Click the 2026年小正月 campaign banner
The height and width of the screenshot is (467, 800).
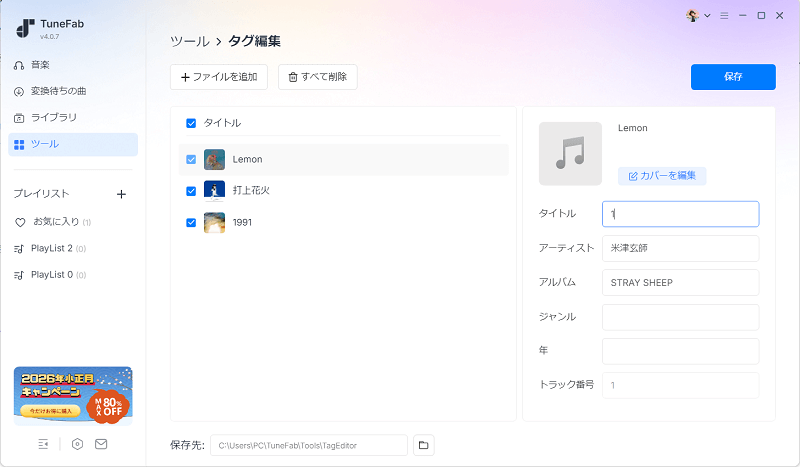tap(73, 396)
